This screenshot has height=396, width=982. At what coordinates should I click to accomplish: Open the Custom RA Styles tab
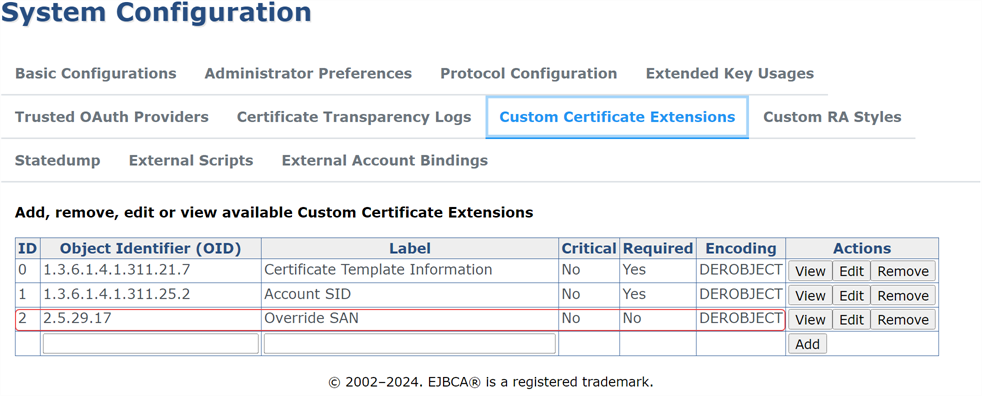click(x=832, y=117)
